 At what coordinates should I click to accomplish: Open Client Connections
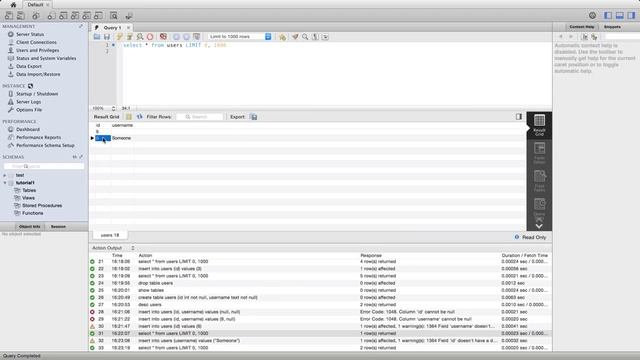tap(36, 42)
